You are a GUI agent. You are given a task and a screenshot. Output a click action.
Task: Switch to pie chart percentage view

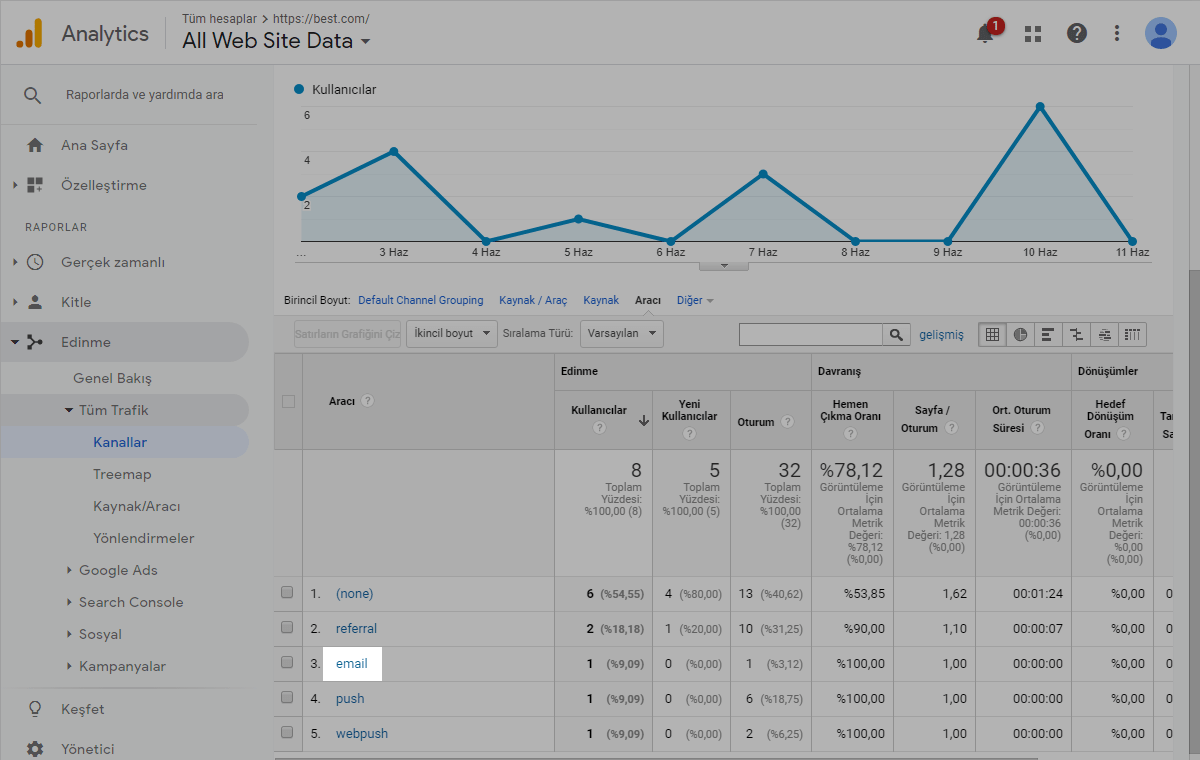point(1020,334)
